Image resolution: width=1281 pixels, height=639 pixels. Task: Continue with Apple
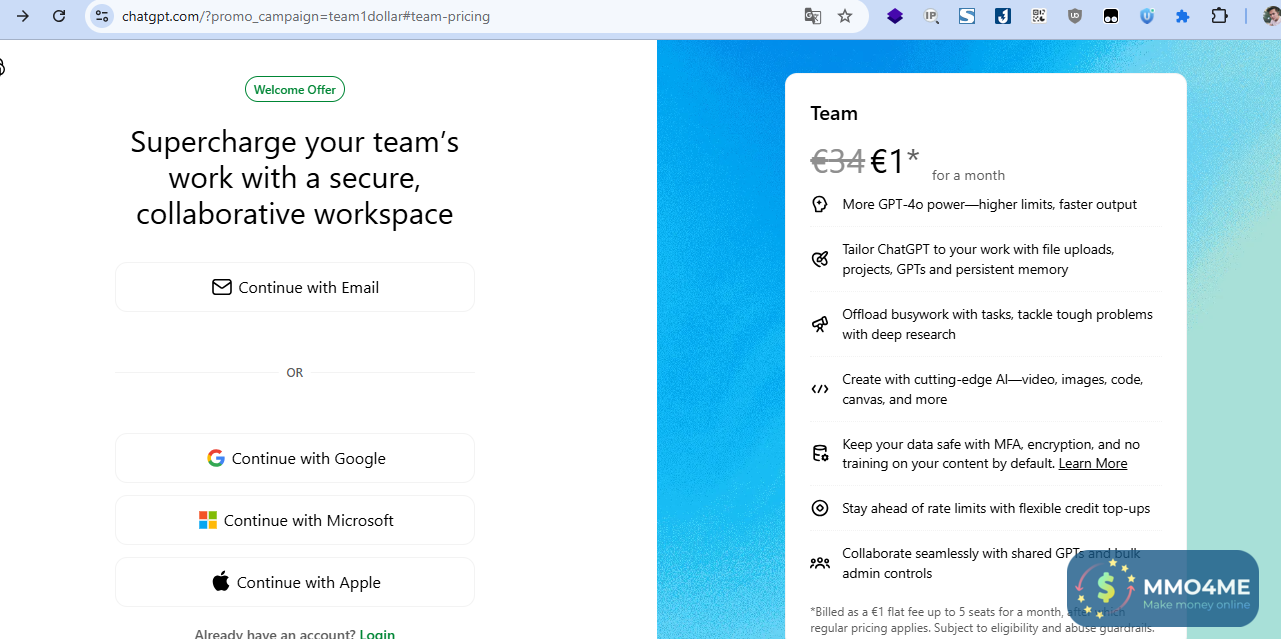click(x=295, y=582)
